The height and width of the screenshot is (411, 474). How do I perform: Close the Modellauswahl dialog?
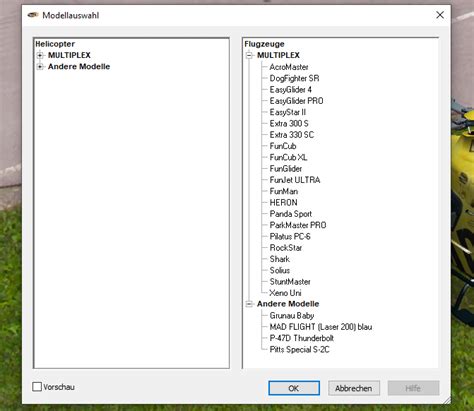440,15
